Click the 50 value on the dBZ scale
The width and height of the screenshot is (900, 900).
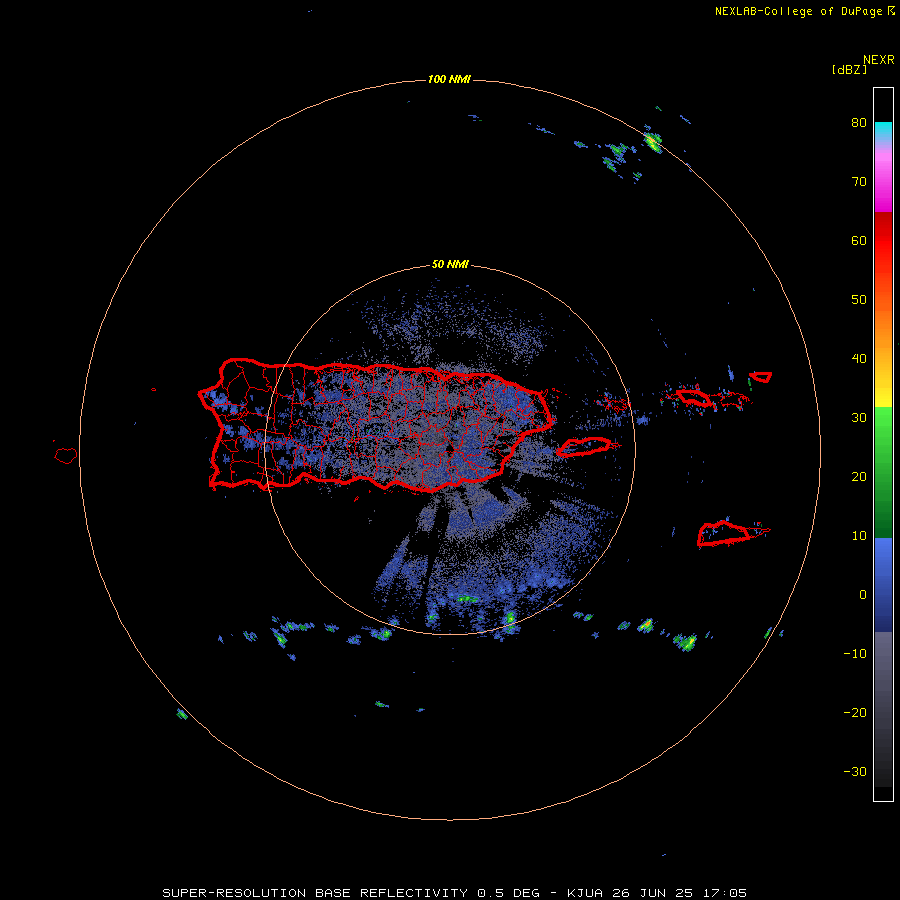[859, 300]
